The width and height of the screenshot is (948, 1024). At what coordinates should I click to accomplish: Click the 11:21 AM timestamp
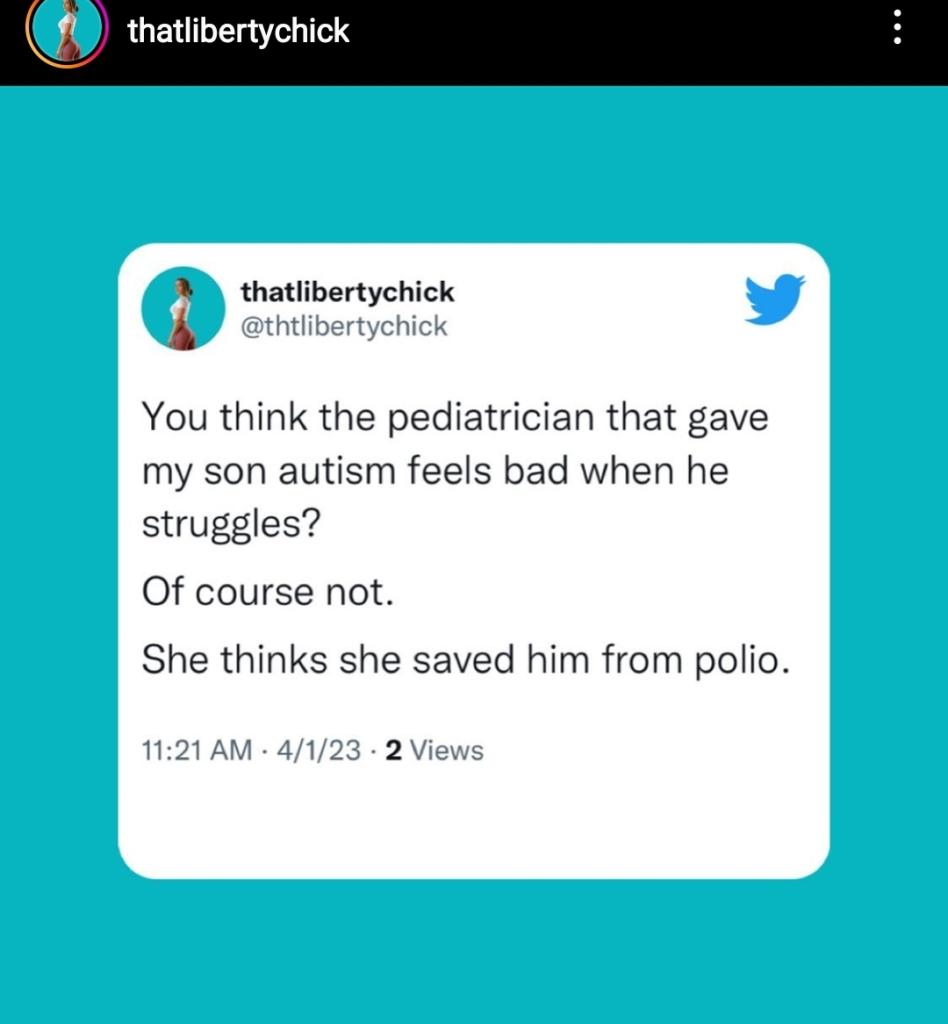click(x=196, y=749)
